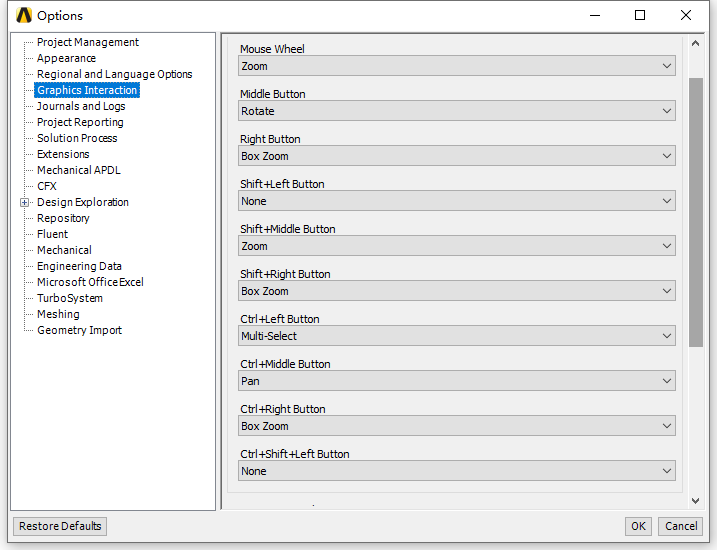This screenshot has height=550, width=717.
Task: Click the Restore Defaults button
Action: tap(60, 526)
